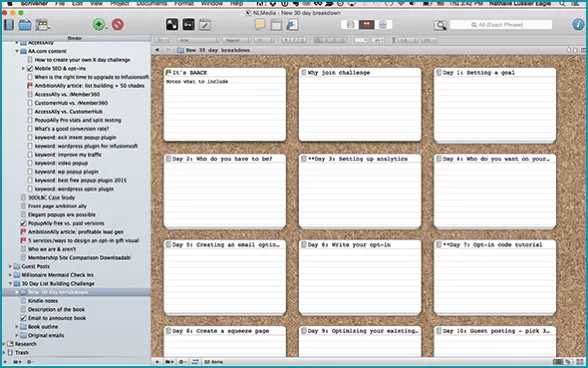Viewport: 588px width, 368px height.
Task: Open the gear menu in binder footer
Action: [30, 362]
